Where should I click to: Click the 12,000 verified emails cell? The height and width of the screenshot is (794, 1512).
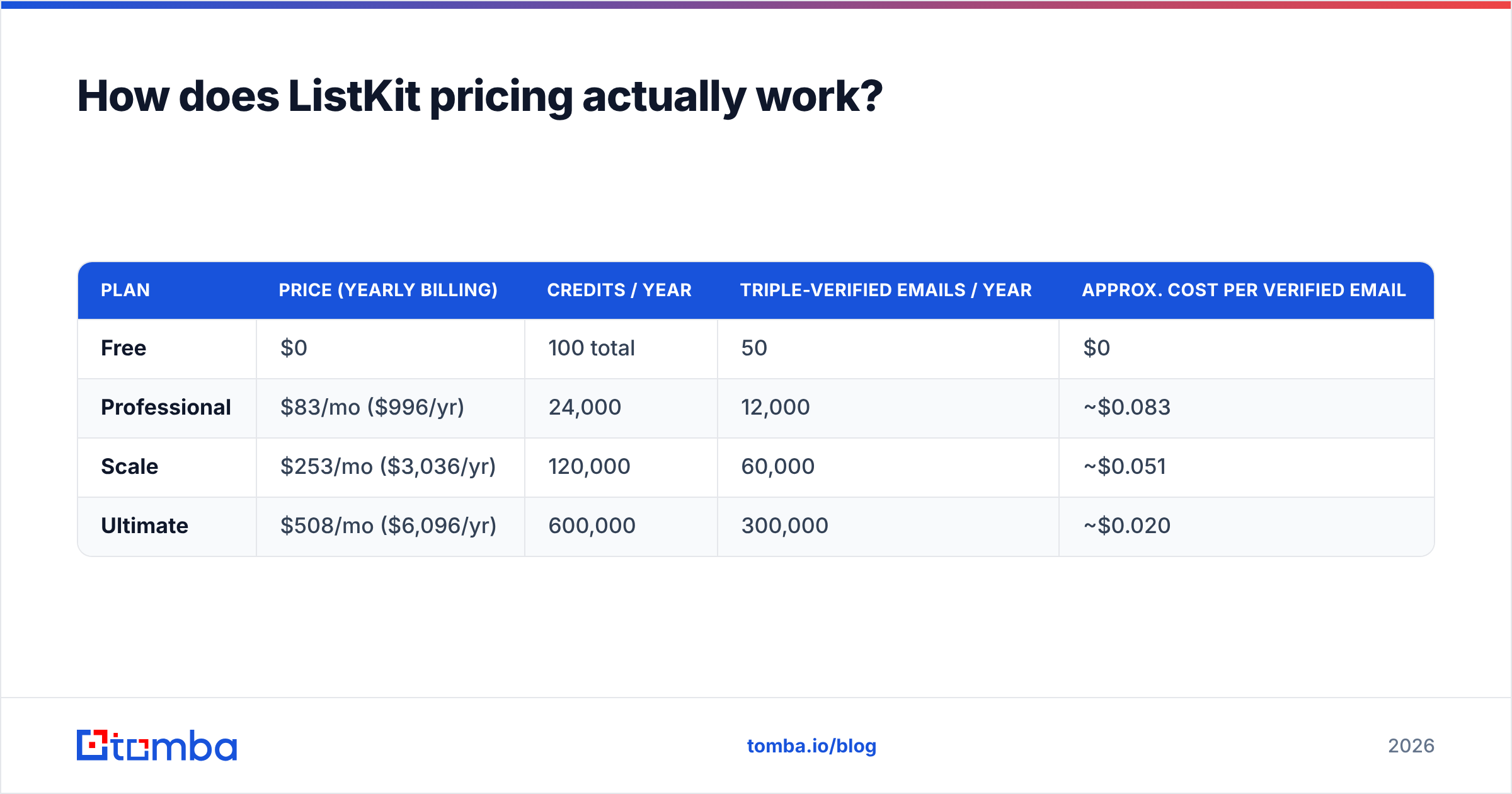point(888,408)
